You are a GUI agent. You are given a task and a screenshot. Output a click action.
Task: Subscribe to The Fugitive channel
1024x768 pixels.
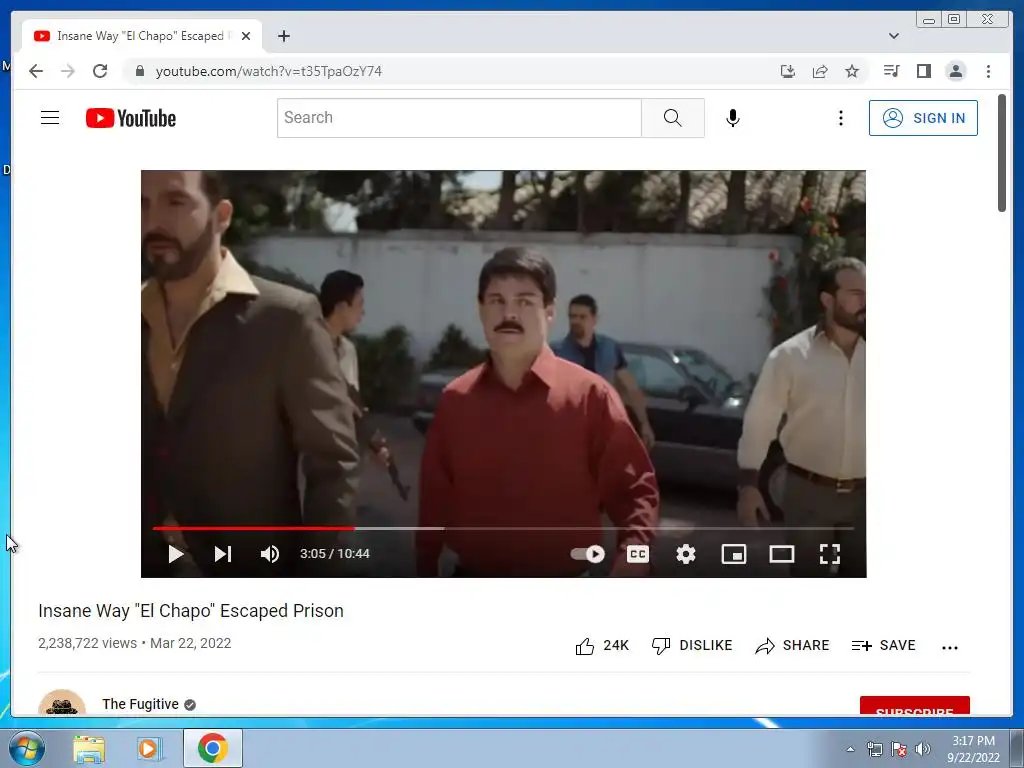coord(914,707)
